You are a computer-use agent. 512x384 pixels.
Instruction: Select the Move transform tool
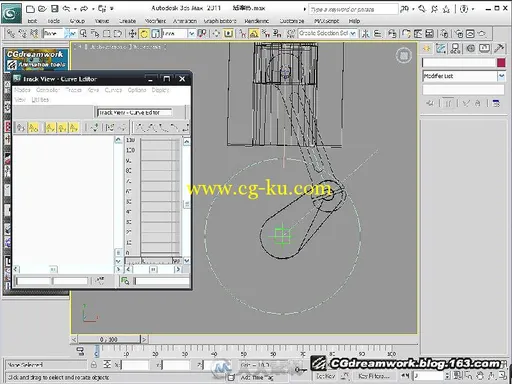point(132,33)
